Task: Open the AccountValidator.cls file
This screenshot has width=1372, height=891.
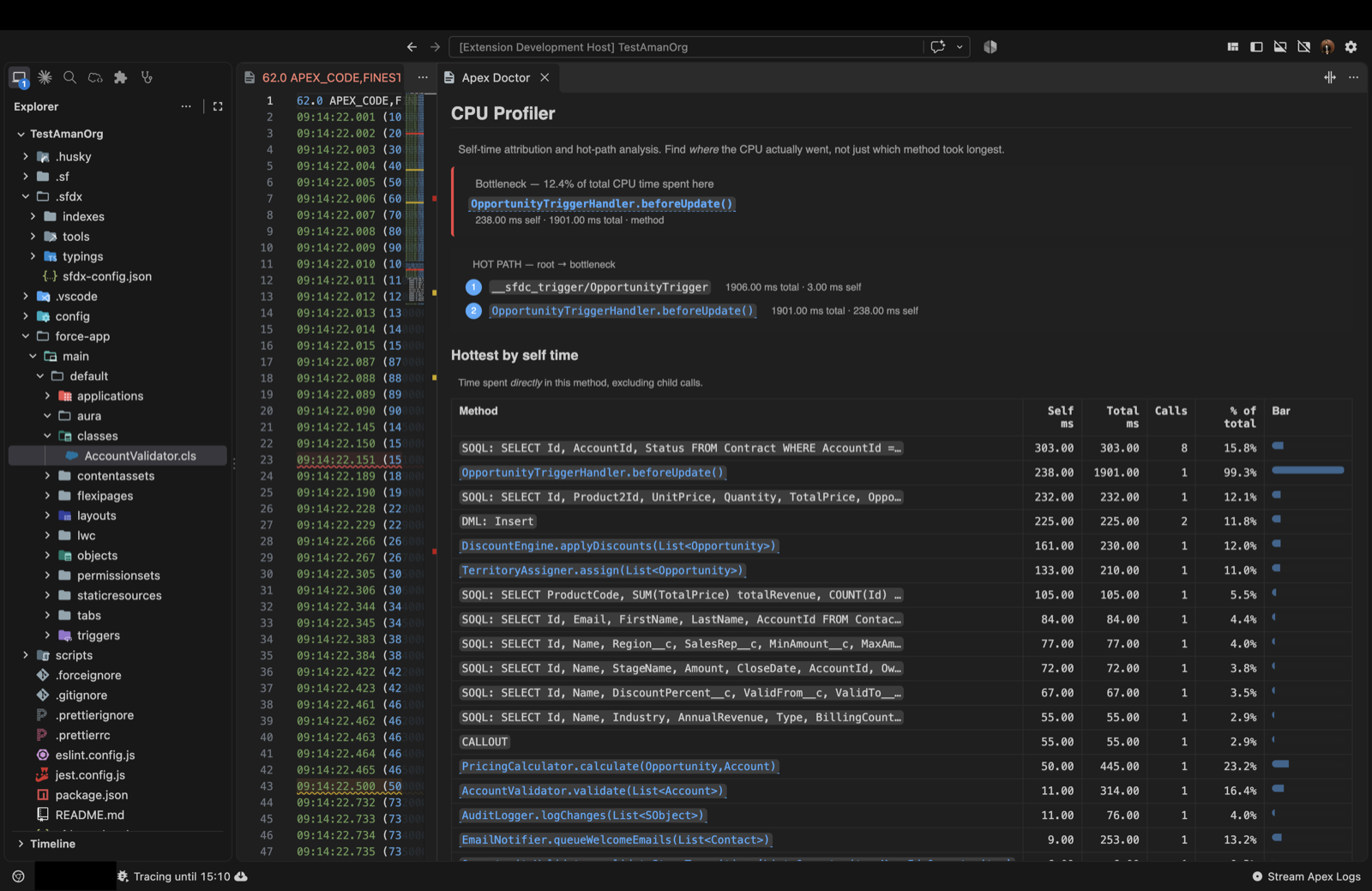Action: pyautogui.click(x=140, y=456)
